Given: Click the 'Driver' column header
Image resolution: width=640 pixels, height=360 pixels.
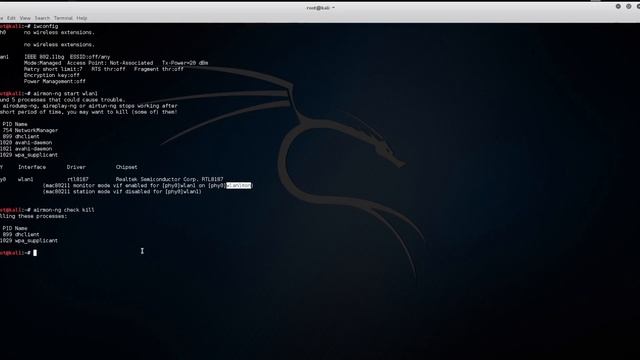Looking at the screenshot, I should coord(76,167).
